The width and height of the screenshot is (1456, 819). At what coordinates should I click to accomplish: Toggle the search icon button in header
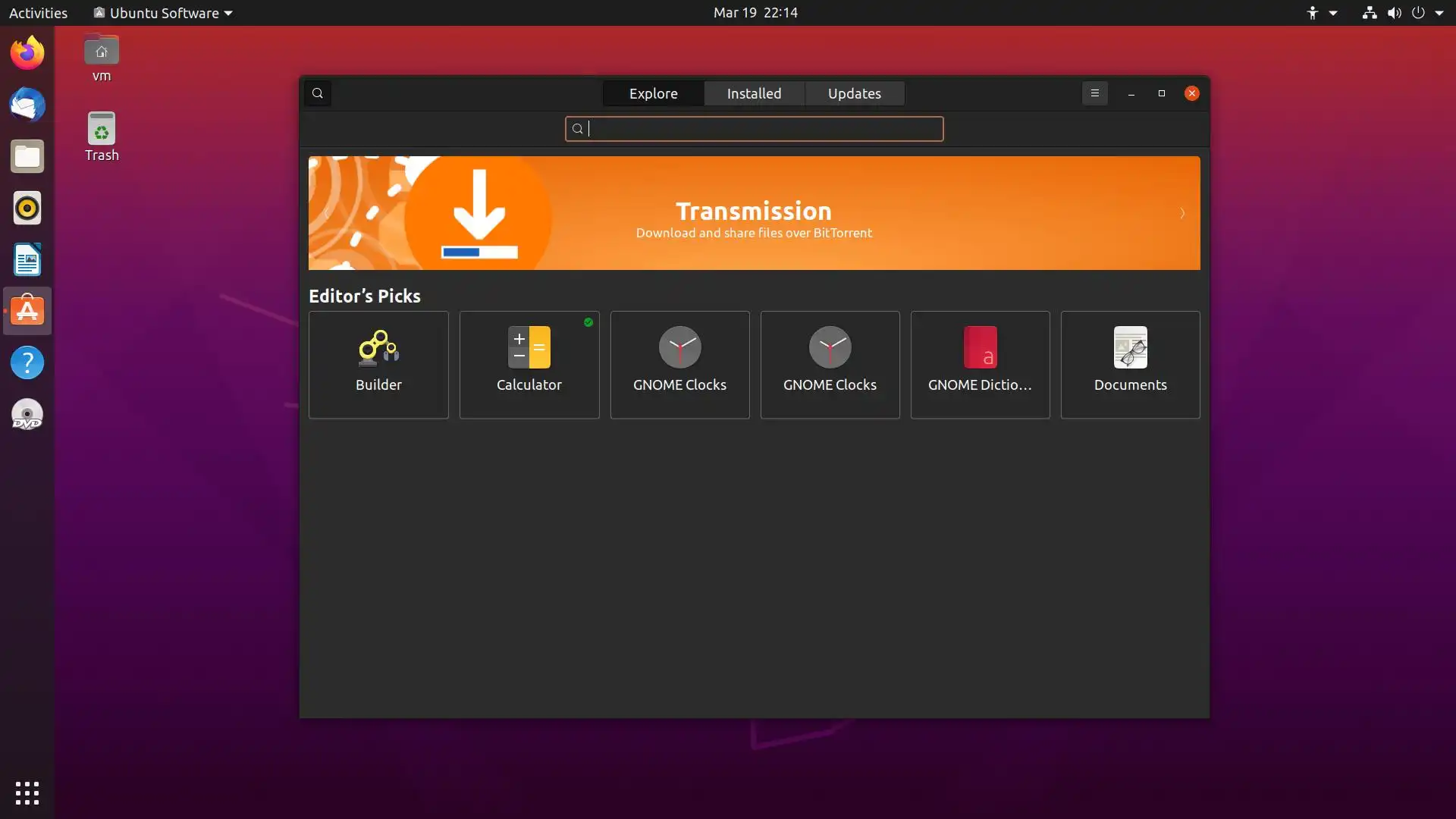coord(318,93)
